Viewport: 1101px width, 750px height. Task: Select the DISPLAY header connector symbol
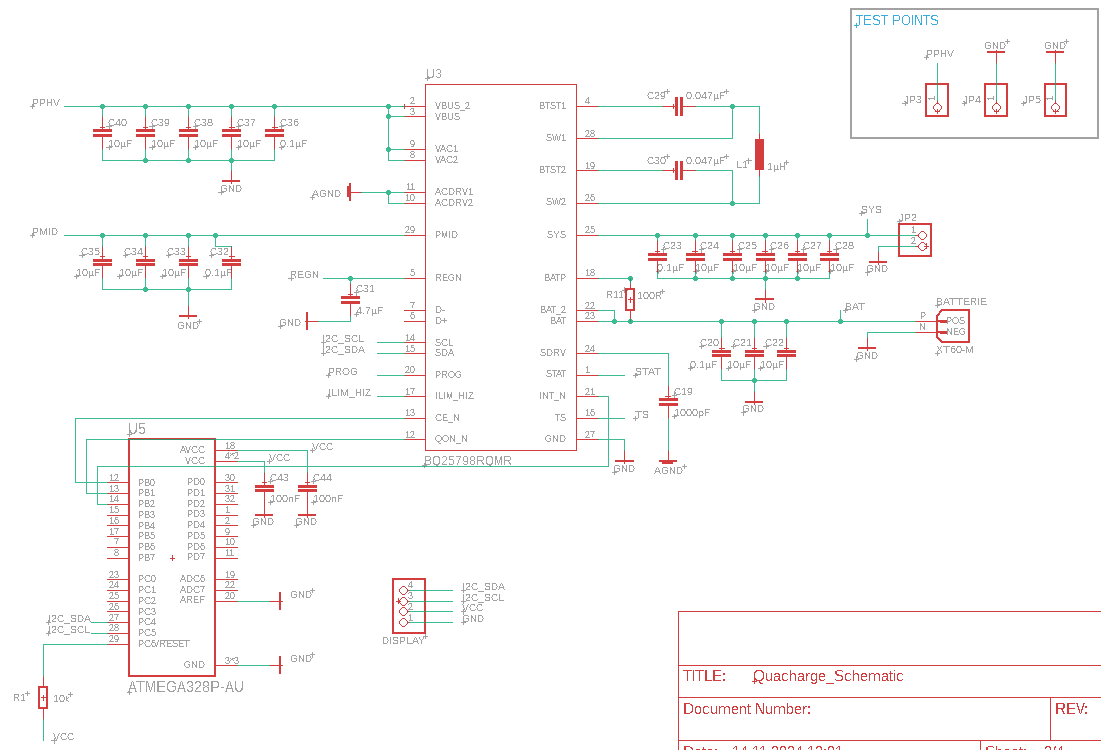[x=409, y=606]
